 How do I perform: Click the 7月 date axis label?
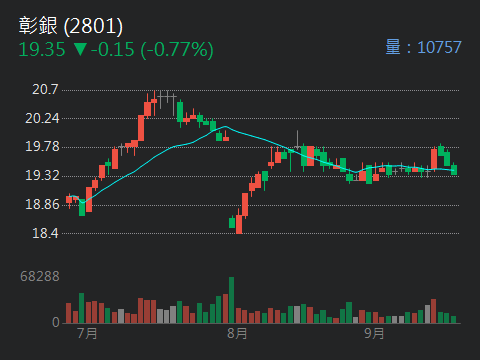click(87, 333)
